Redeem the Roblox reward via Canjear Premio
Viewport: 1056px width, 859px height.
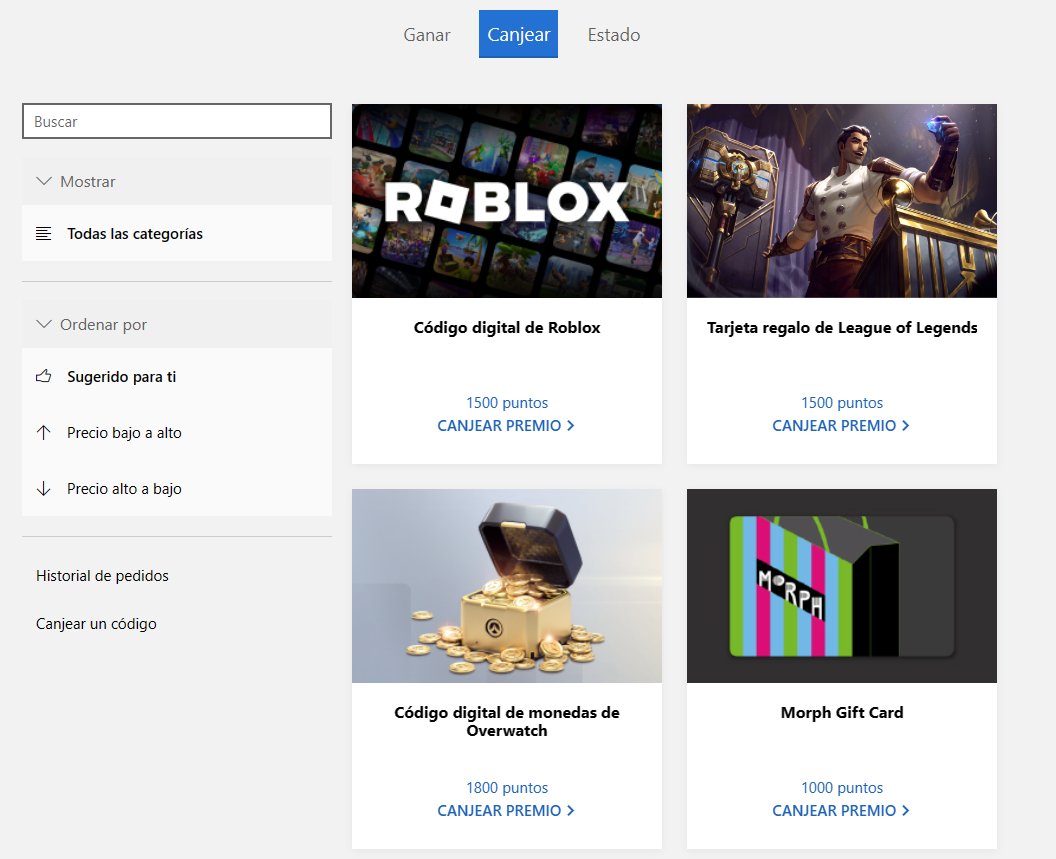pos(506,426)
